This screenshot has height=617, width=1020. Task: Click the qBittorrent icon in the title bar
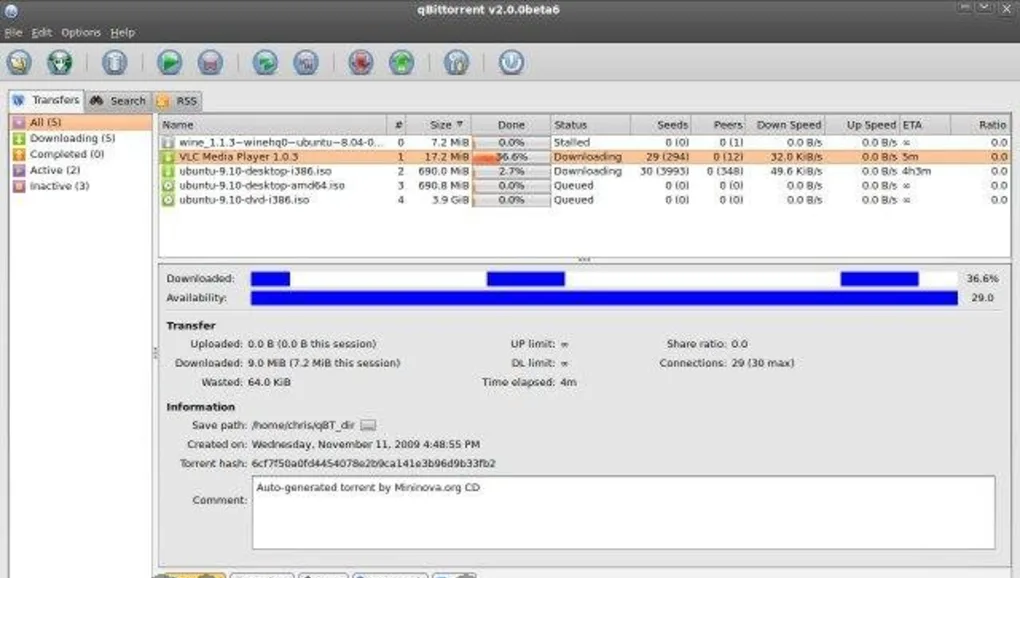(x=10, y=10)
